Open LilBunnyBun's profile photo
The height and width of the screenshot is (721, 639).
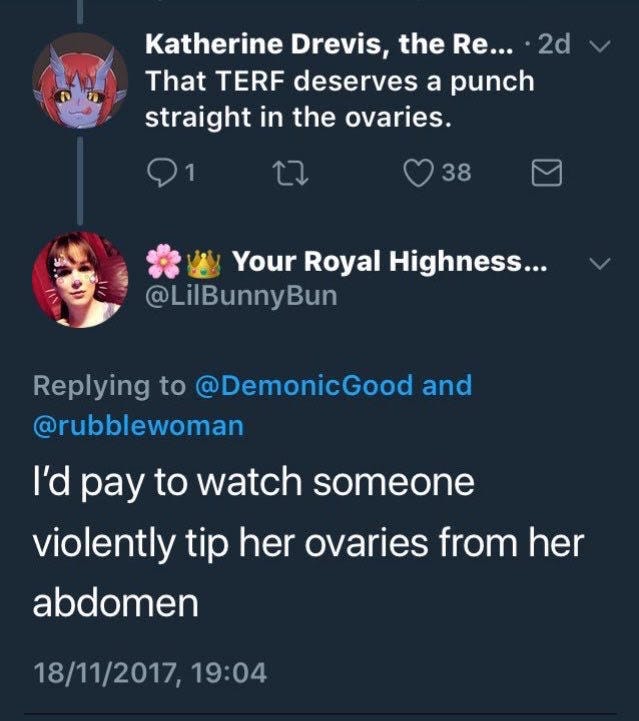tap(80, 280)
